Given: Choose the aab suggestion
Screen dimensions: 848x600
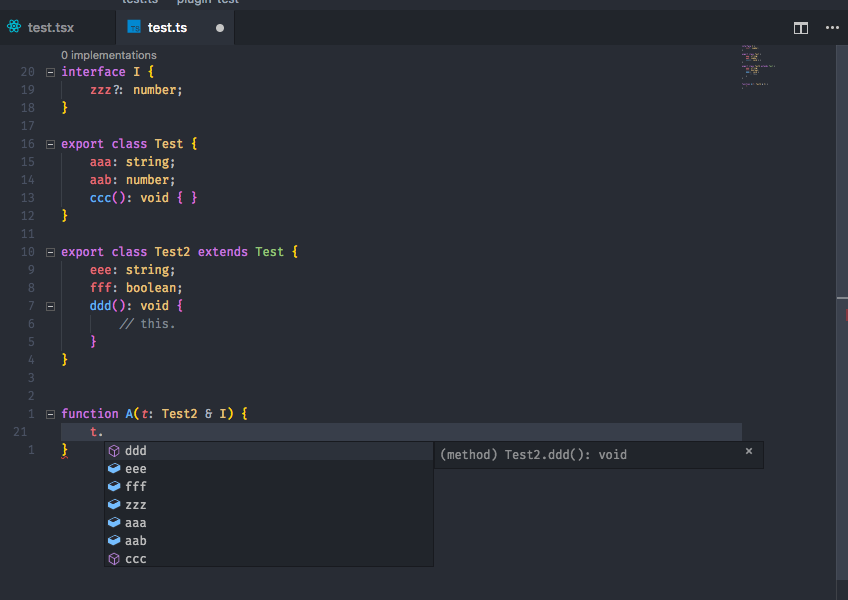Looking at the screenshot, I should (x=269, y=540).
